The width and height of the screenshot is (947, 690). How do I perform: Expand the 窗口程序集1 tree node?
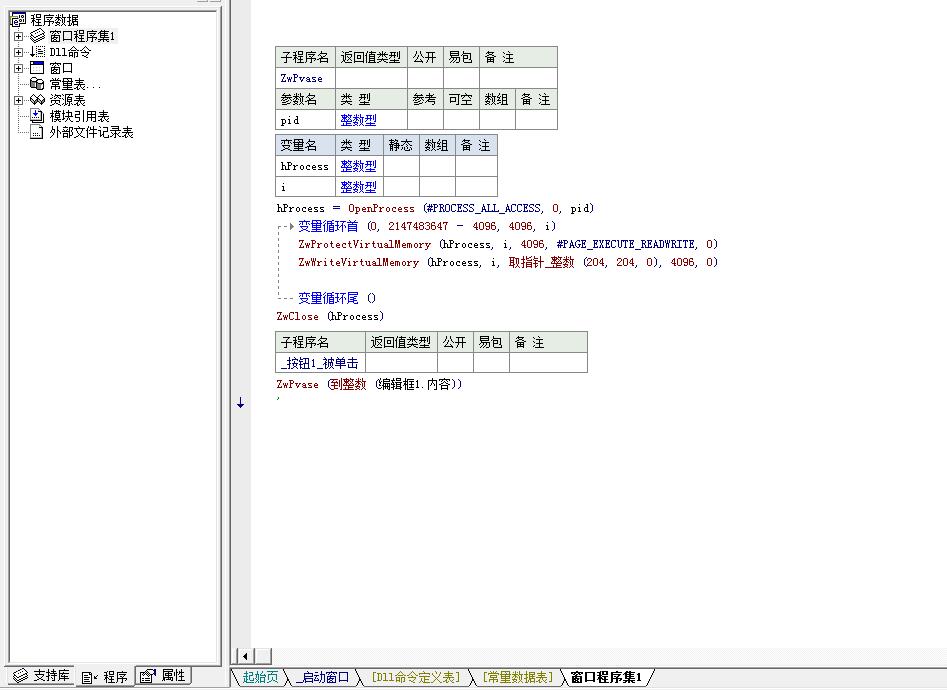pyautogui.click(x=19, y=36)
